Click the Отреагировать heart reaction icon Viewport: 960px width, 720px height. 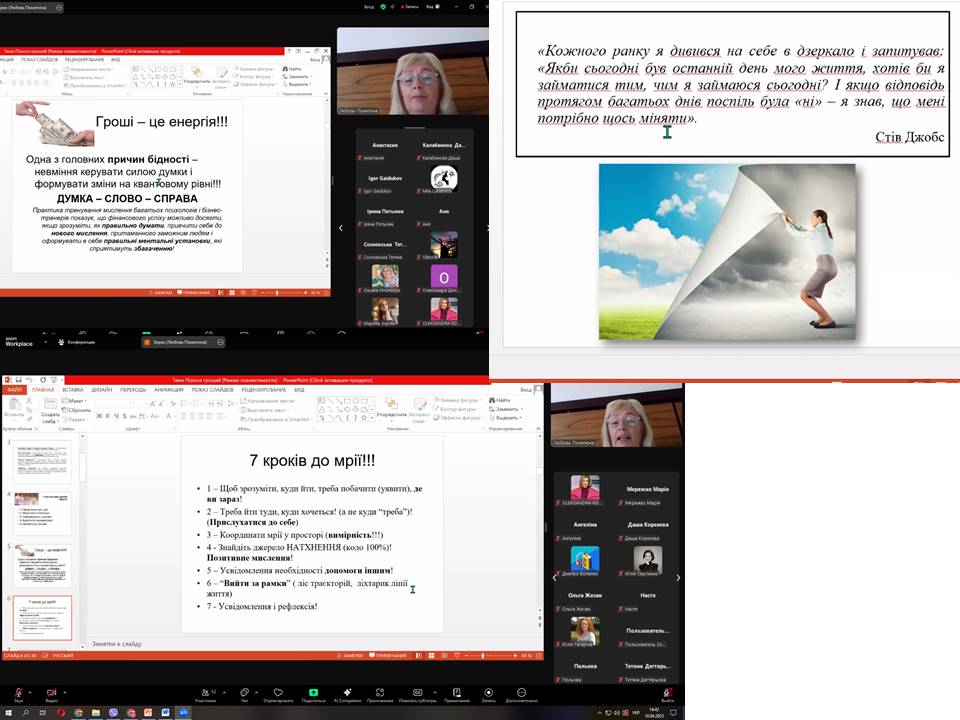278,693
